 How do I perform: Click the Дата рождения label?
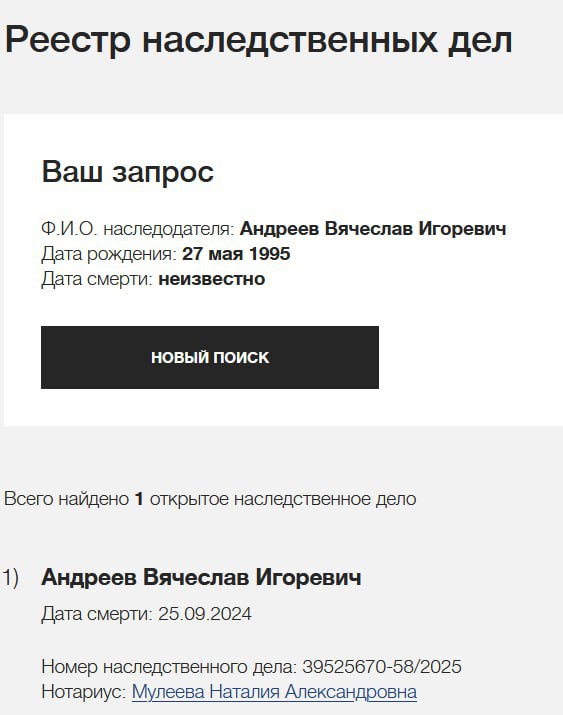(109, 254)
